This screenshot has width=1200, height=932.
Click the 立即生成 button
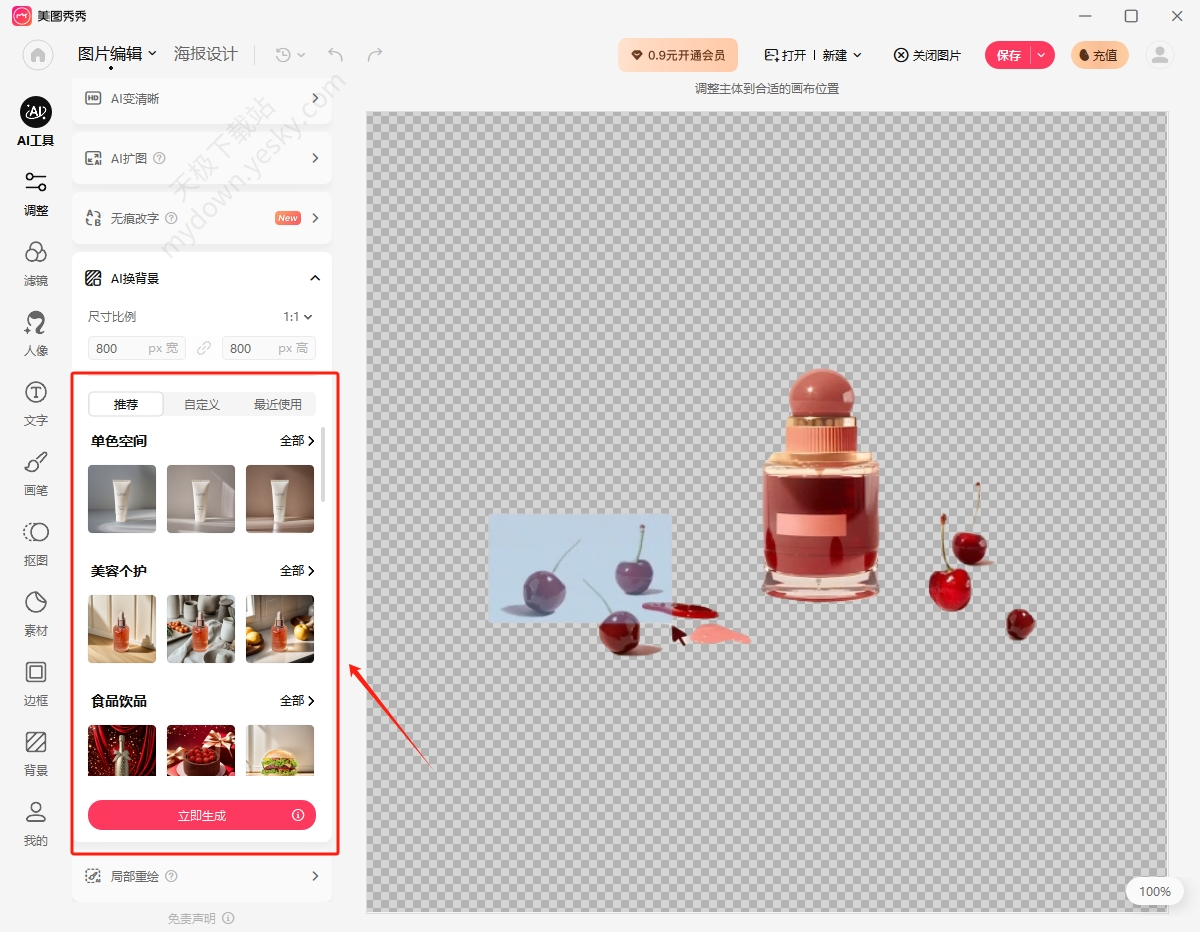coord(202,815)
